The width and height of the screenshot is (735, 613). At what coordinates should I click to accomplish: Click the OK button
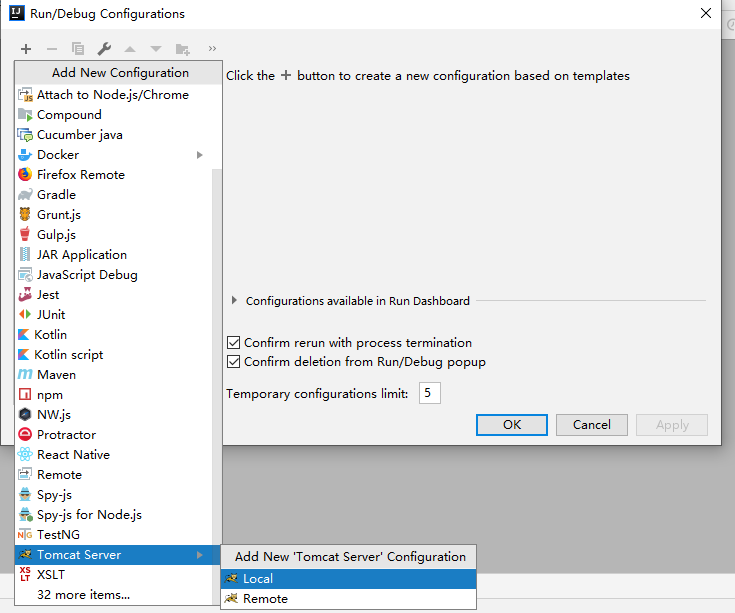(x=512, y=425)
